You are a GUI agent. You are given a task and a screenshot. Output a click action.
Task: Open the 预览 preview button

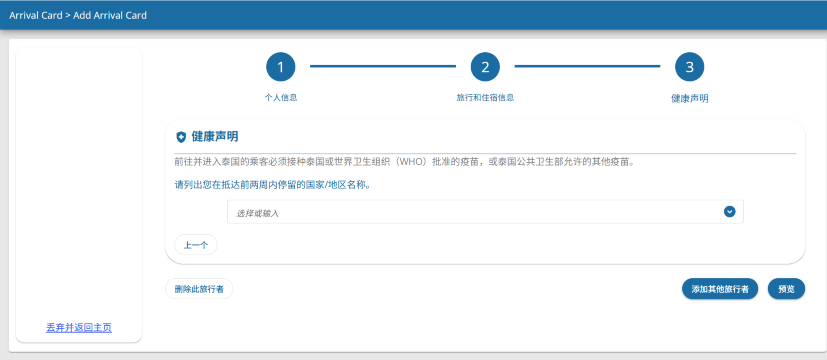click(x=786, y=289)
